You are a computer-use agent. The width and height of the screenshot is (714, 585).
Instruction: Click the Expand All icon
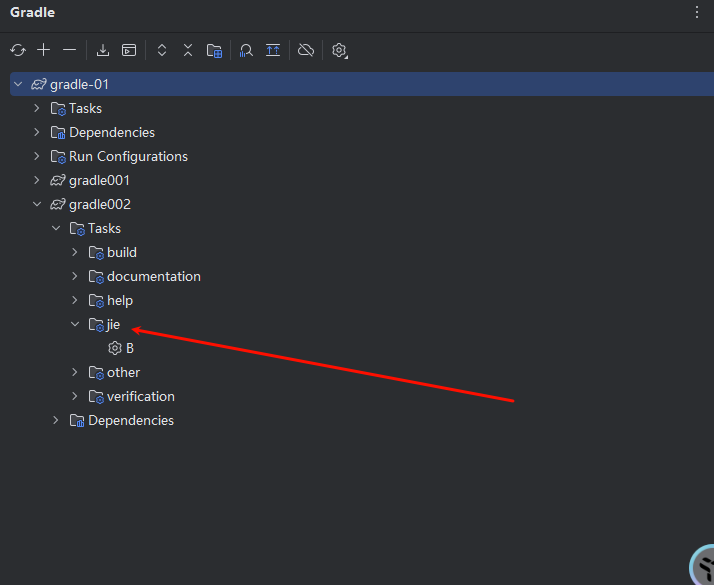[162, 50]
